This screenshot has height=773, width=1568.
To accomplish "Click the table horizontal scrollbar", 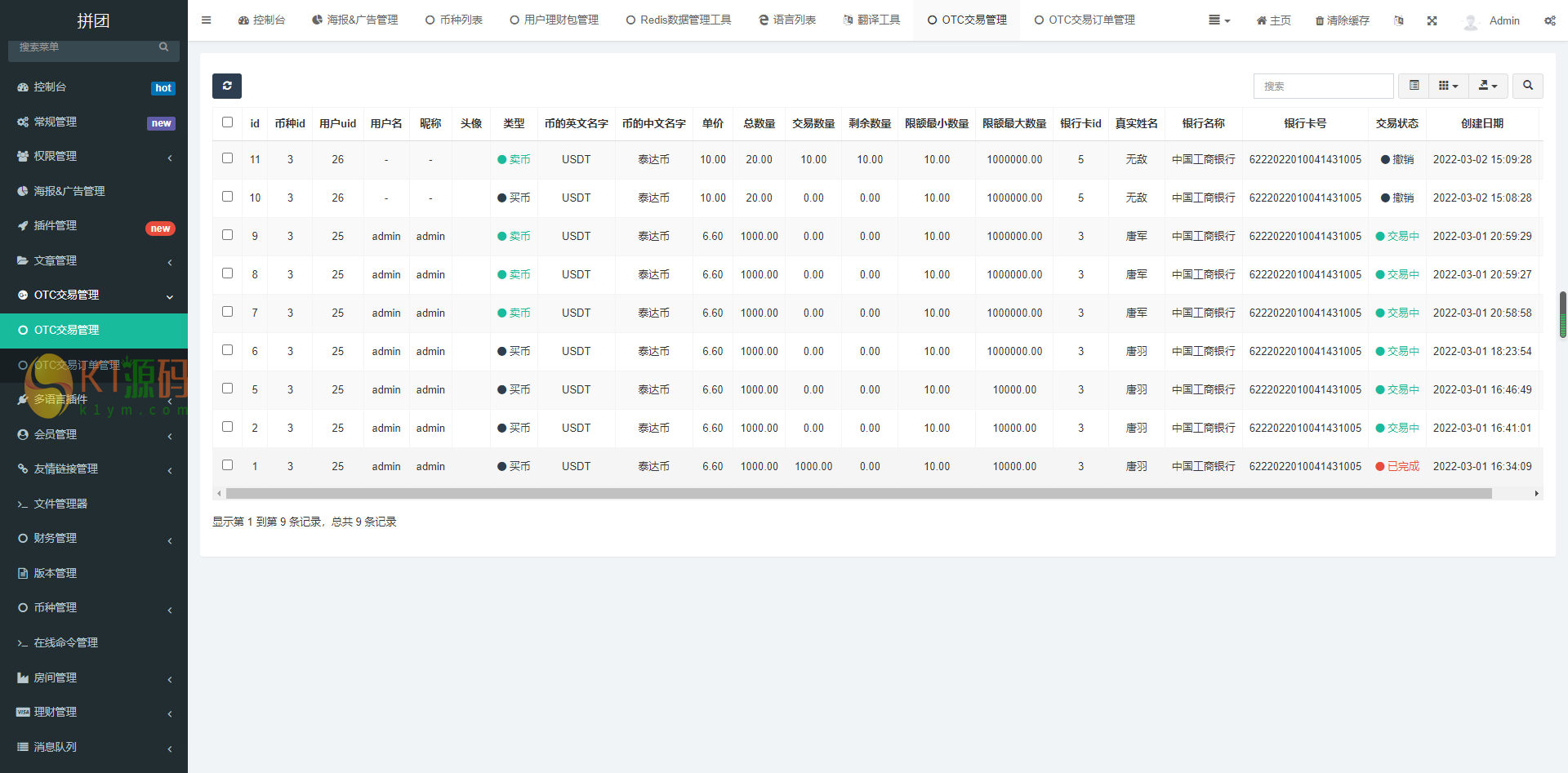I will pyautogui.click(x=857, y=493).
